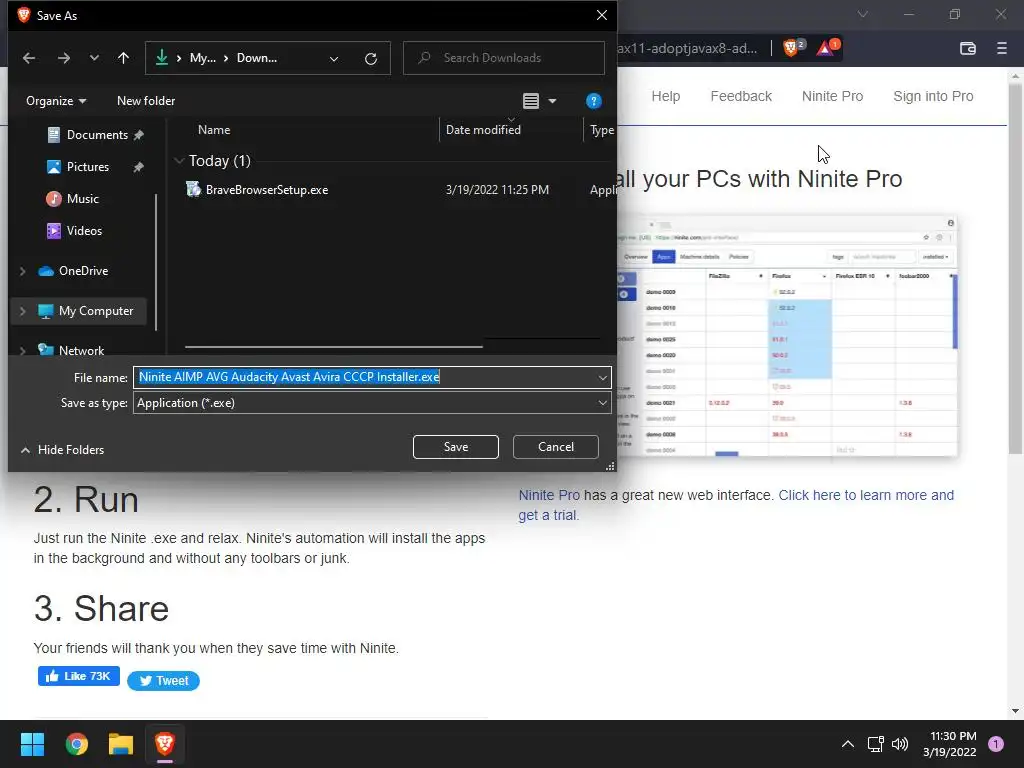1024x768 pixels.
Task: Open network status tray icon
Action: click(875, 744)
